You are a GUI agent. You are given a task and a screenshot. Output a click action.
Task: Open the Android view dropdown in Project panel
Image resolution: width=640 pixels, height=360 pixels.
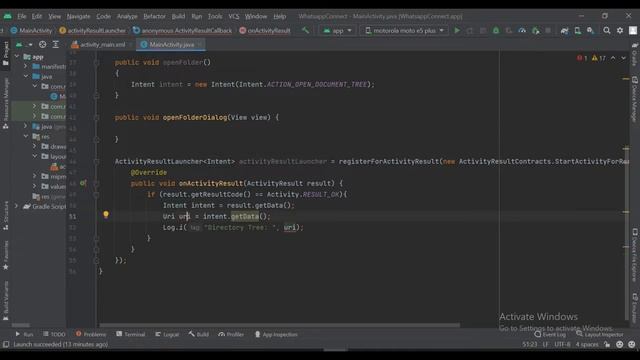tap(23, 44)
